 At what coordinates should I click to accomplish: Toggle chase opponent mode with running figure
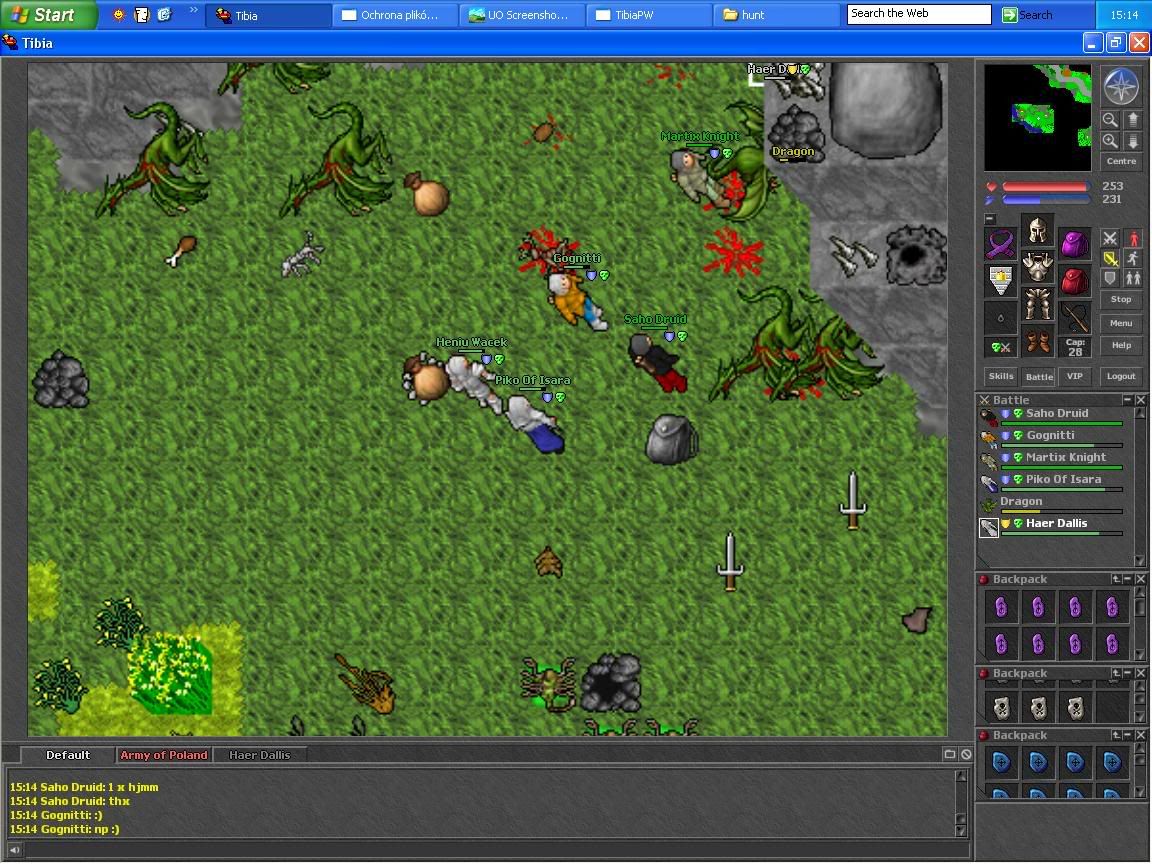[1133, 258]
